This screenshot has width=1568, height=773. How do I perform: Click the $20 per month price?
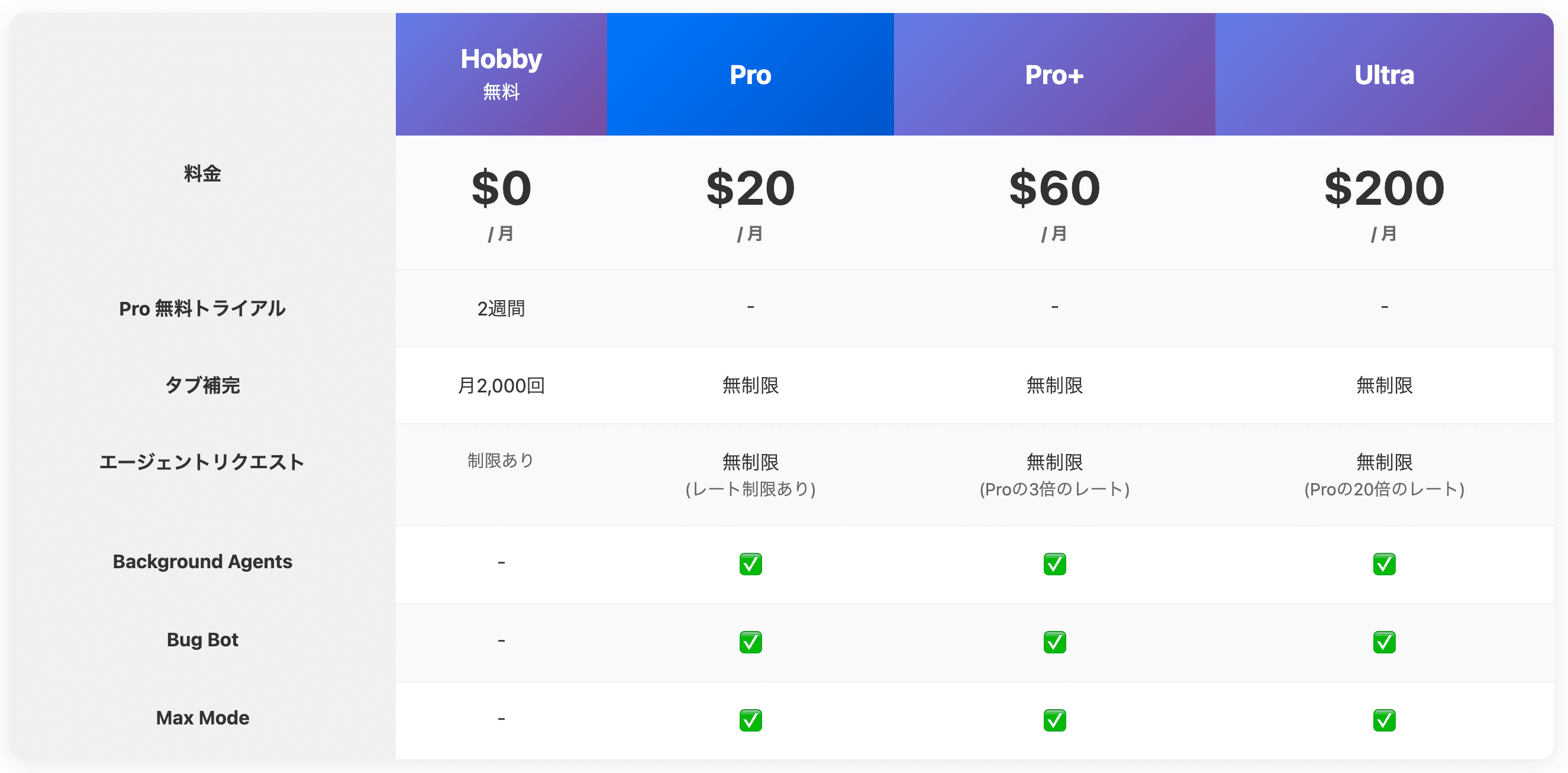750,189
